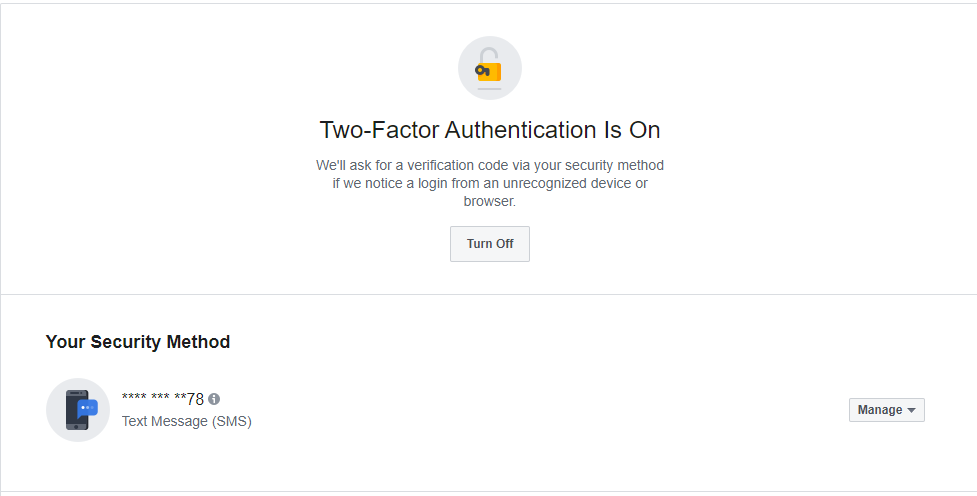The image size is (977, 496).
Task: Click the verification code description text
Action: click(x=489, y=165)
